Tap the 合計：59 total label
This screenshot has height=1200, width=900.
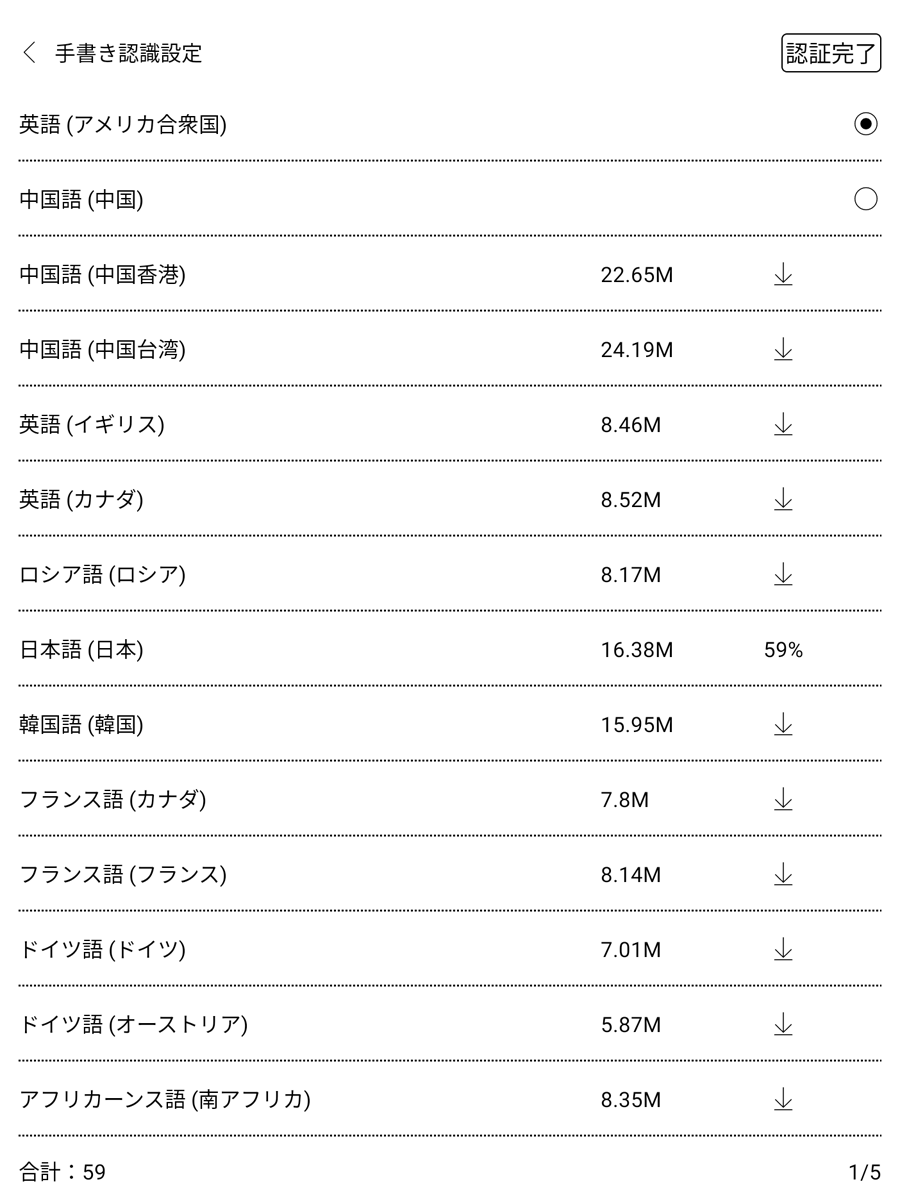click(x=63, y=1172)
